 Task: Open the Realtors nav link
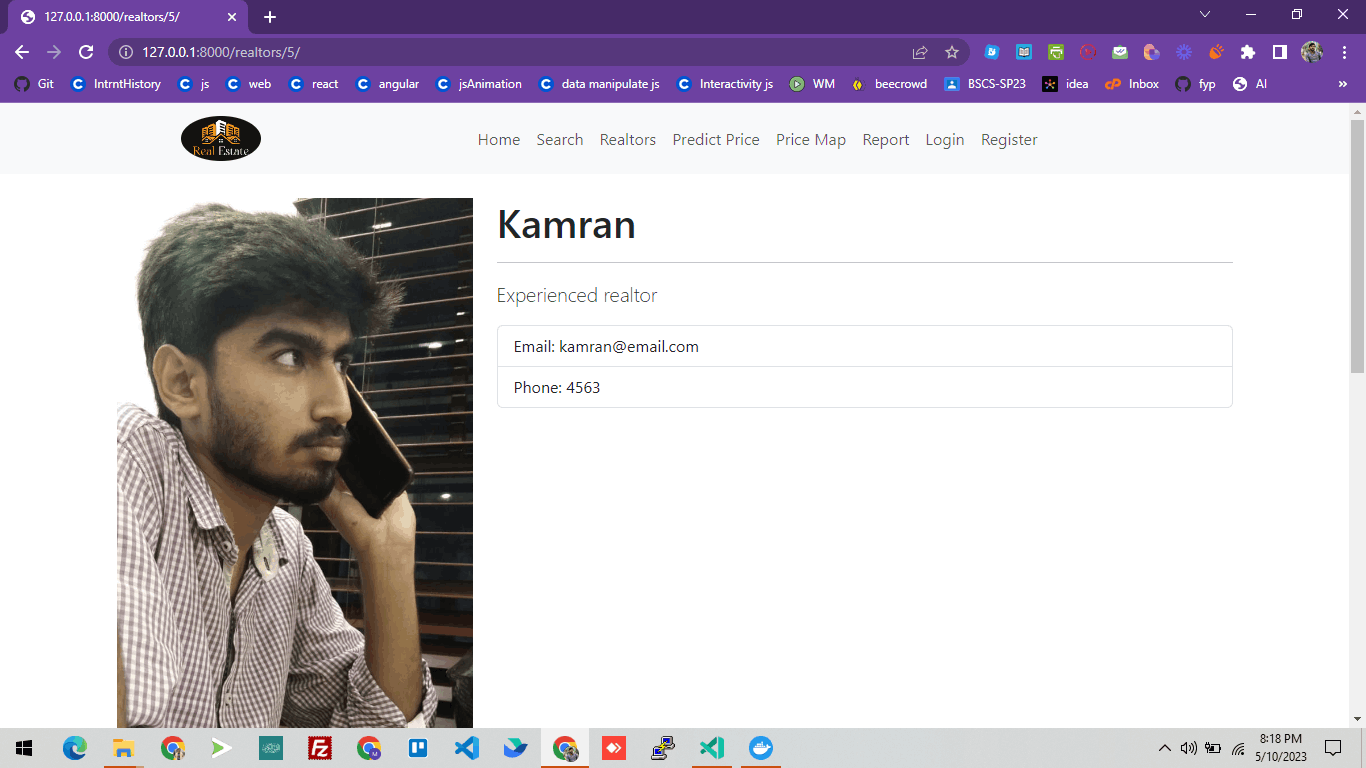[x=628, y=140]
